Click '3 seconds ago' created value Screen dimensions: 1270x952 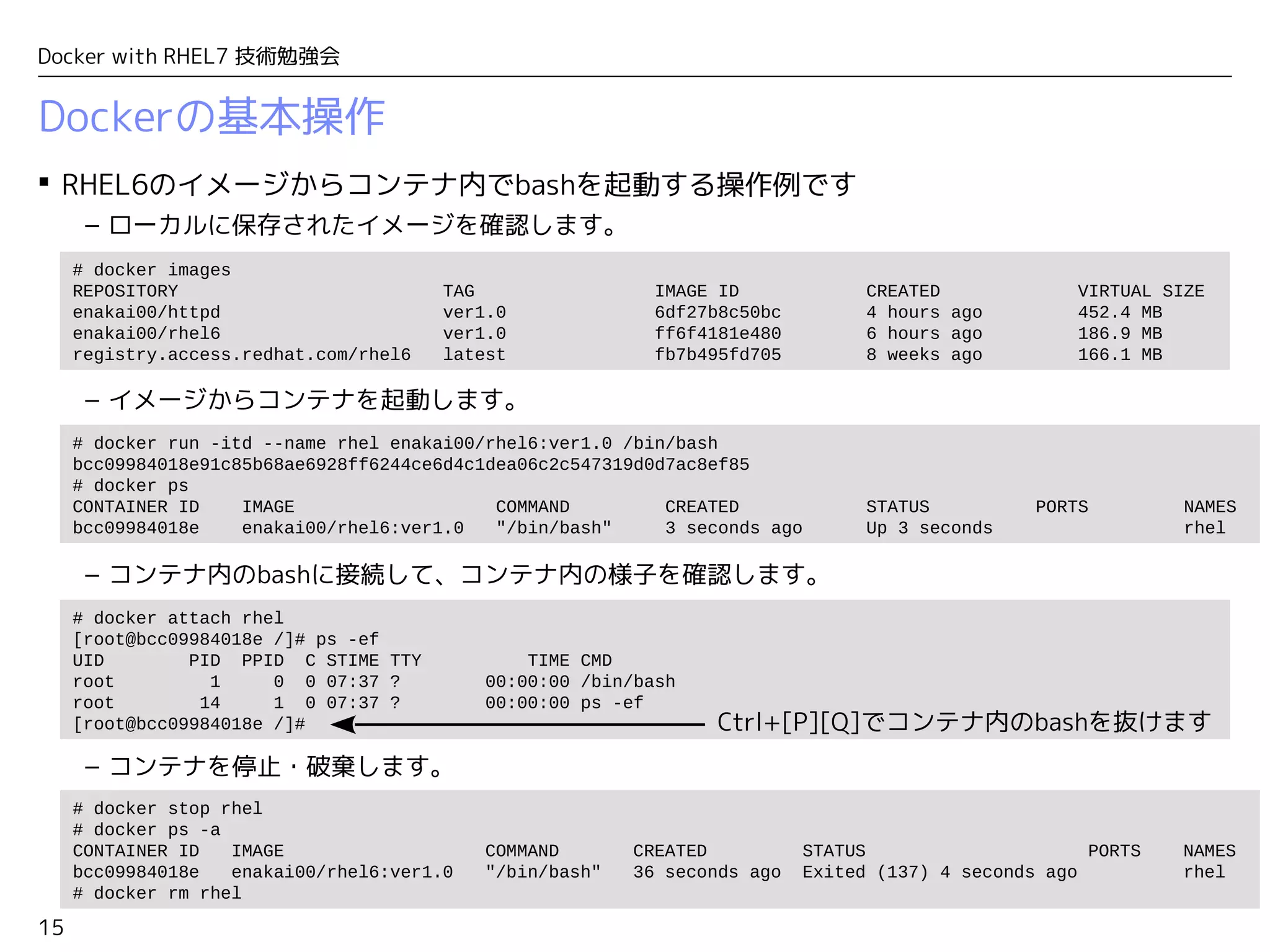tap(734, 528)
